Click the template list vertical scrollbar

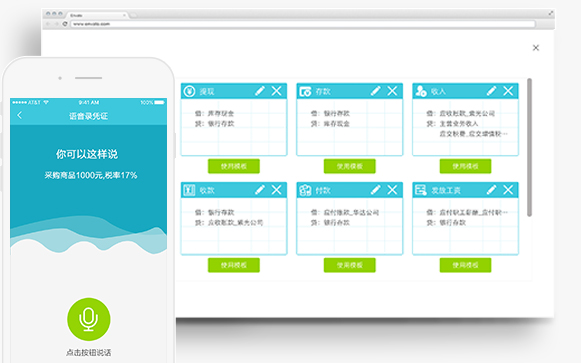coord(529,147)
